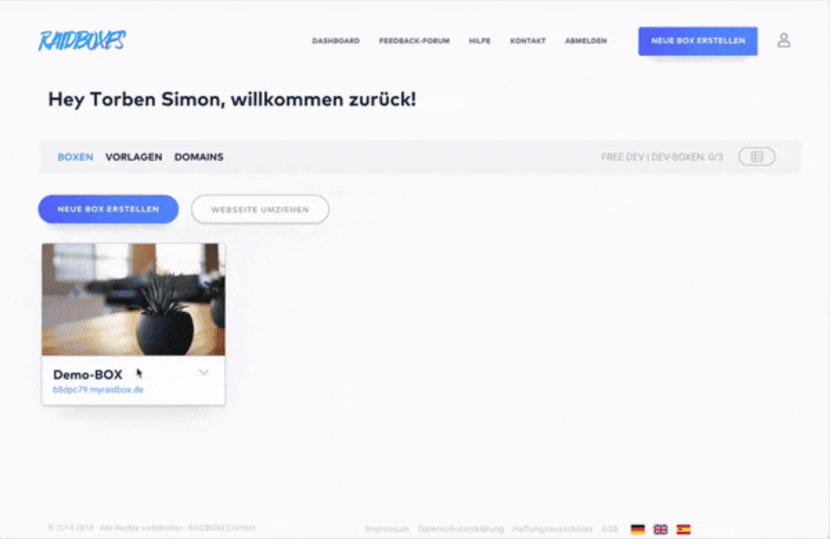This screenshot has width=830, height=539.
Task: Click header Neue Box Erstellen button
Action: (x=698, y=41)
